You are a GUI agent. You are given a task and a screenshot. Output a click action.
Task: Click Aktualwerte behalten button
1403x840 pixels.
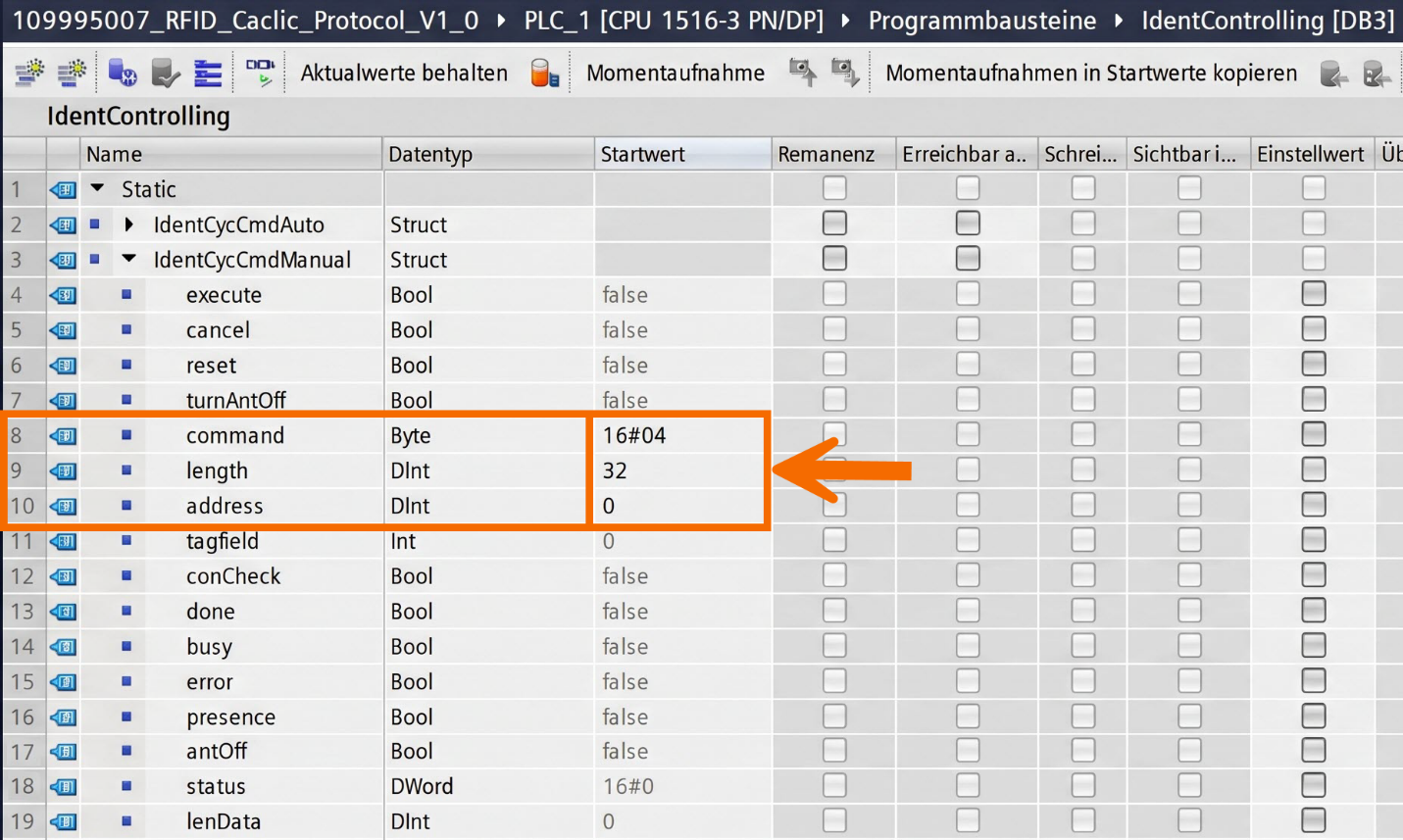[x=404, y=73]
